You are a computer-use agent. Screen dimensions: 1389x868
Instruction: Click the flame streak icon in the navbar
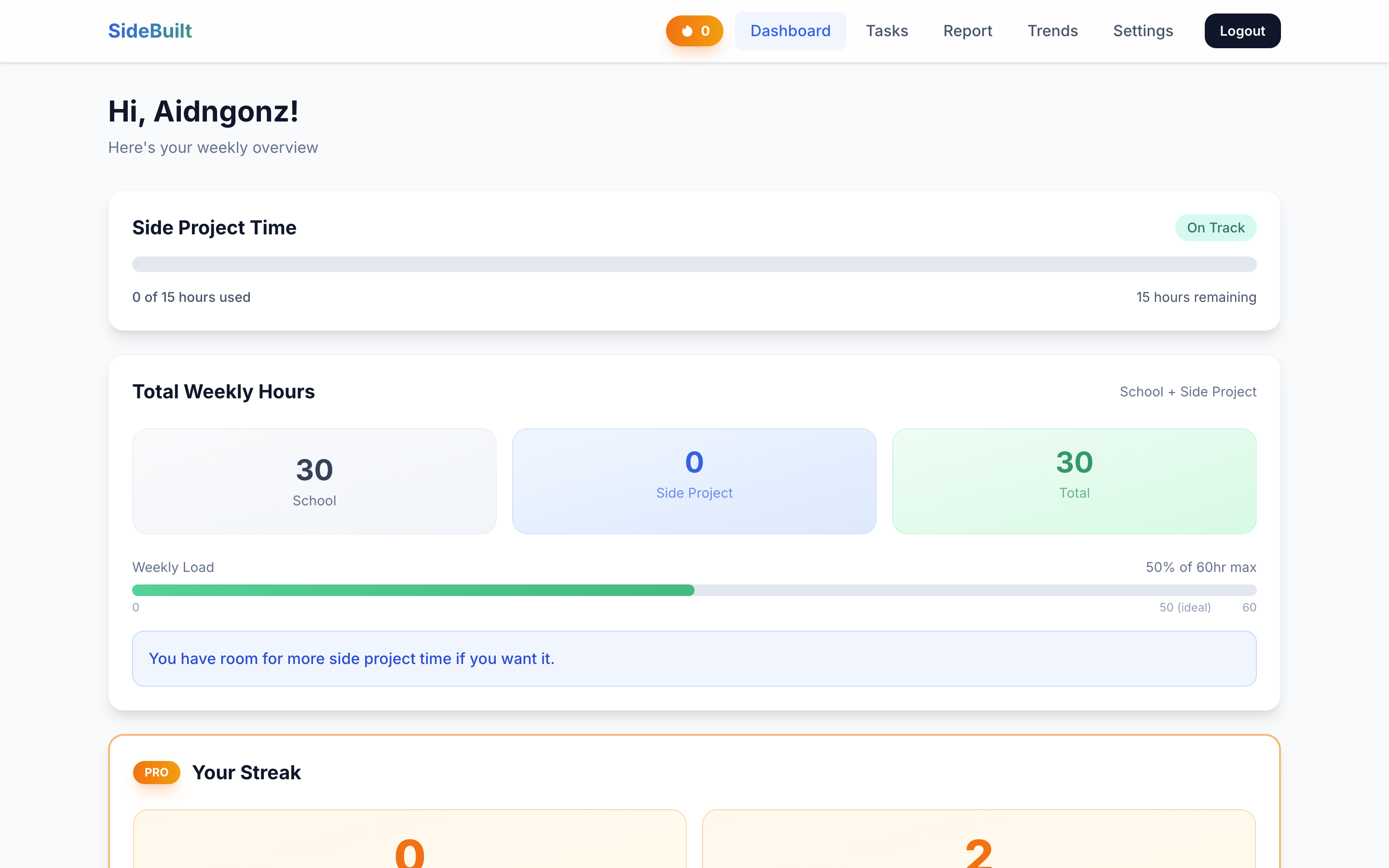tap(687, 30)
